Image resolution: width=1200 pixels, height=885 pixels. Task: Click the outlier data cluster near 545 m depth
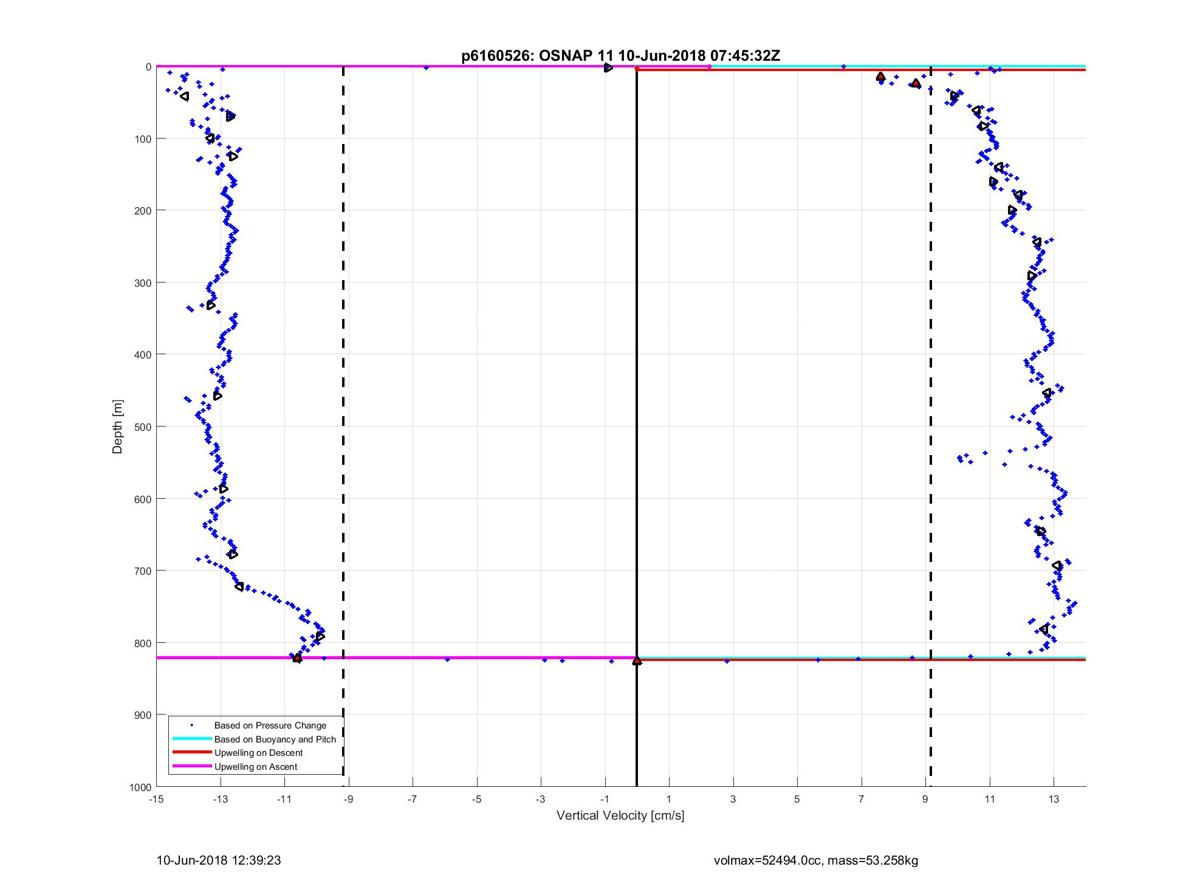(966, 457)
